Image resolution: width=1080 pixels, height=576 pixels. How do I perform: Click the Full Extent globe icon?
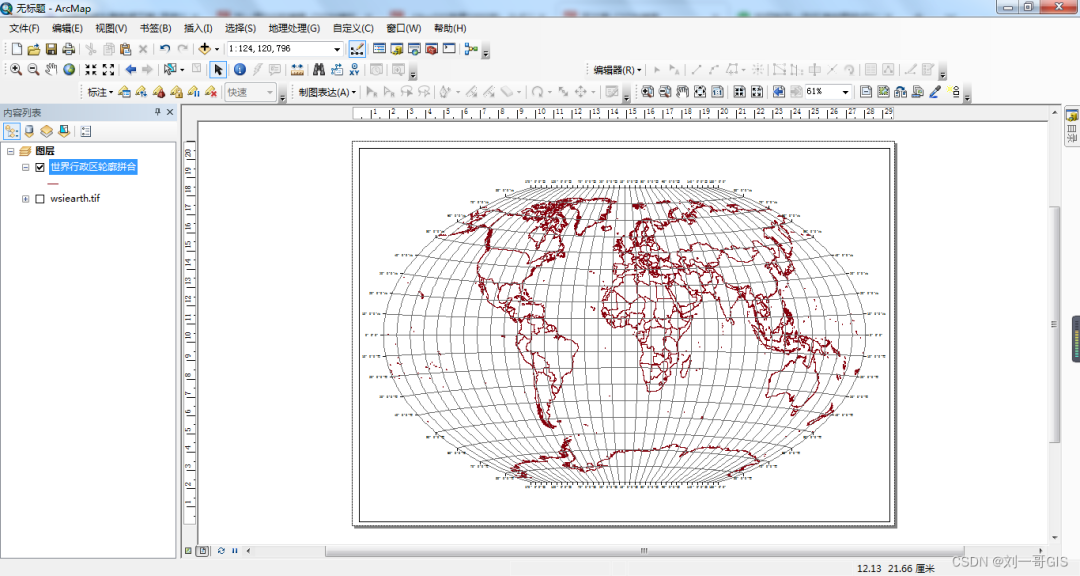pyautogui.click(x=69, y=70)
